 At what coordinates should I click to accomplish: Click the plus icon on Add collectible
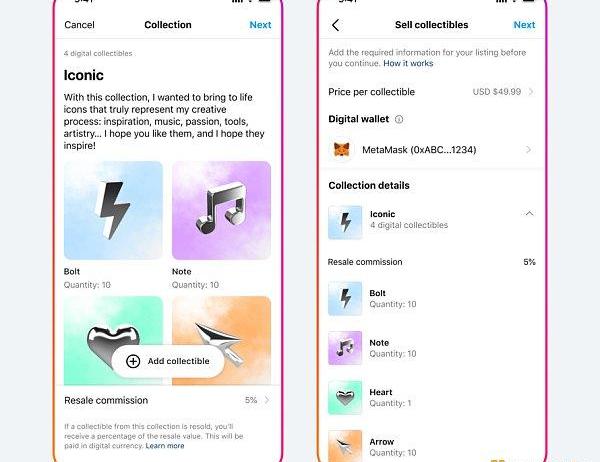tap(133, 361)
